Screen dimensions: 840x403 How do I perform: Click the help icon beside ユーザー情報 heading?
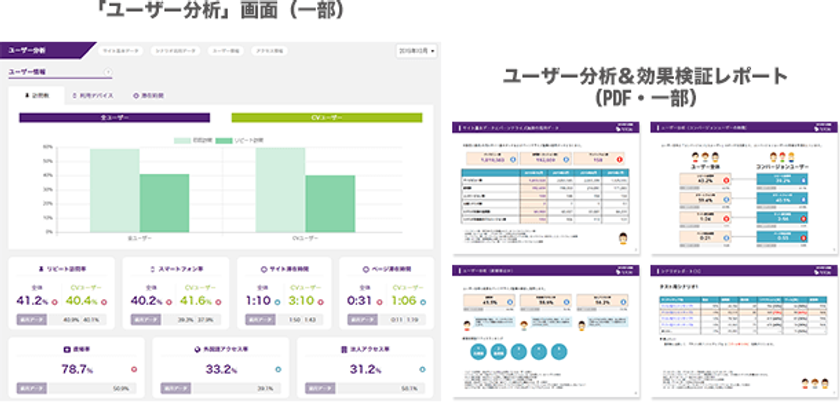(107, 72)
